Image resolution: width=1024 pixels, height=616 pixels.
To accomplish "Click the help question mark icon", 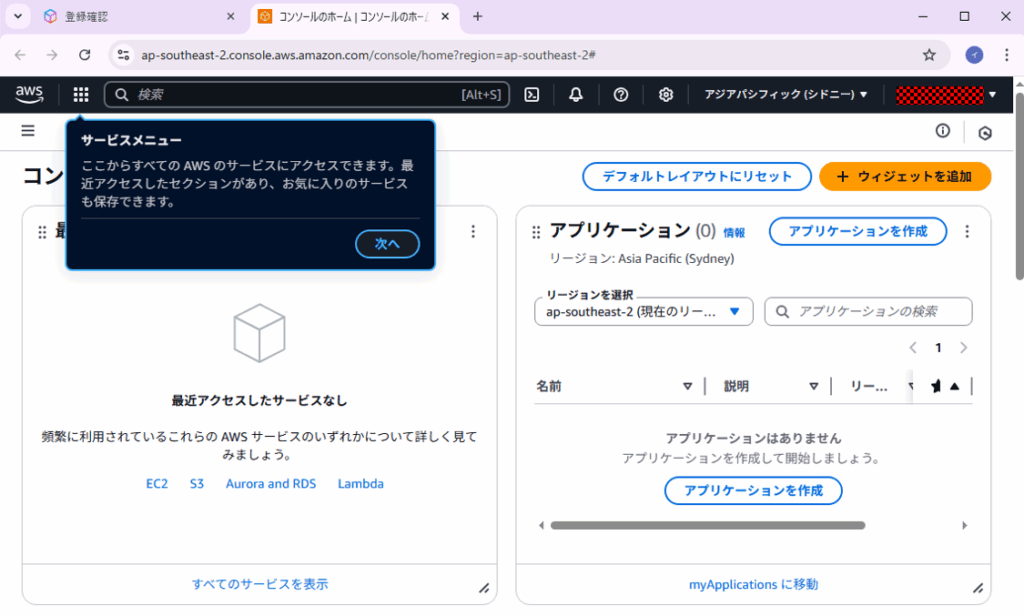I will [620, 95].
